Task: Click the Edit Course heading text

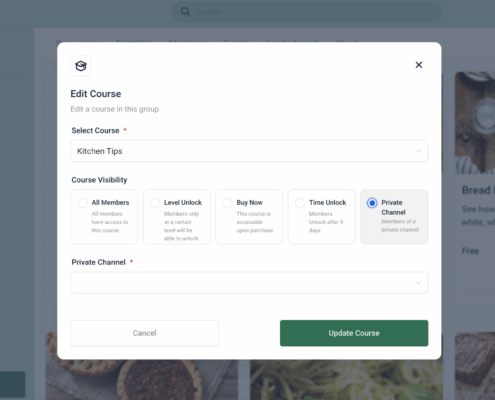Action: pyautogui.click(x=96, y=94)
